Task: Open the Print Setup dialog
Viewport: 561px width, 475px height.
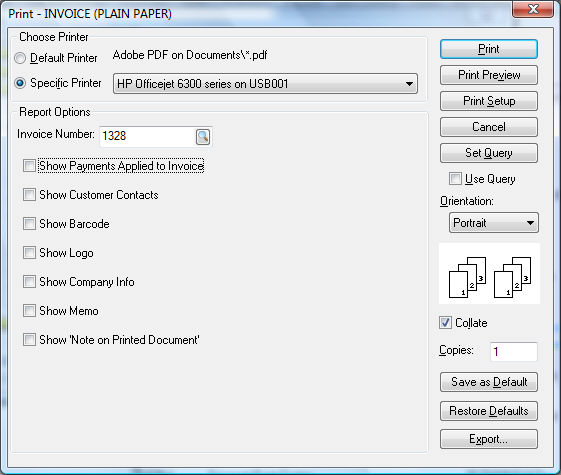Action: (x=489, y=101)
